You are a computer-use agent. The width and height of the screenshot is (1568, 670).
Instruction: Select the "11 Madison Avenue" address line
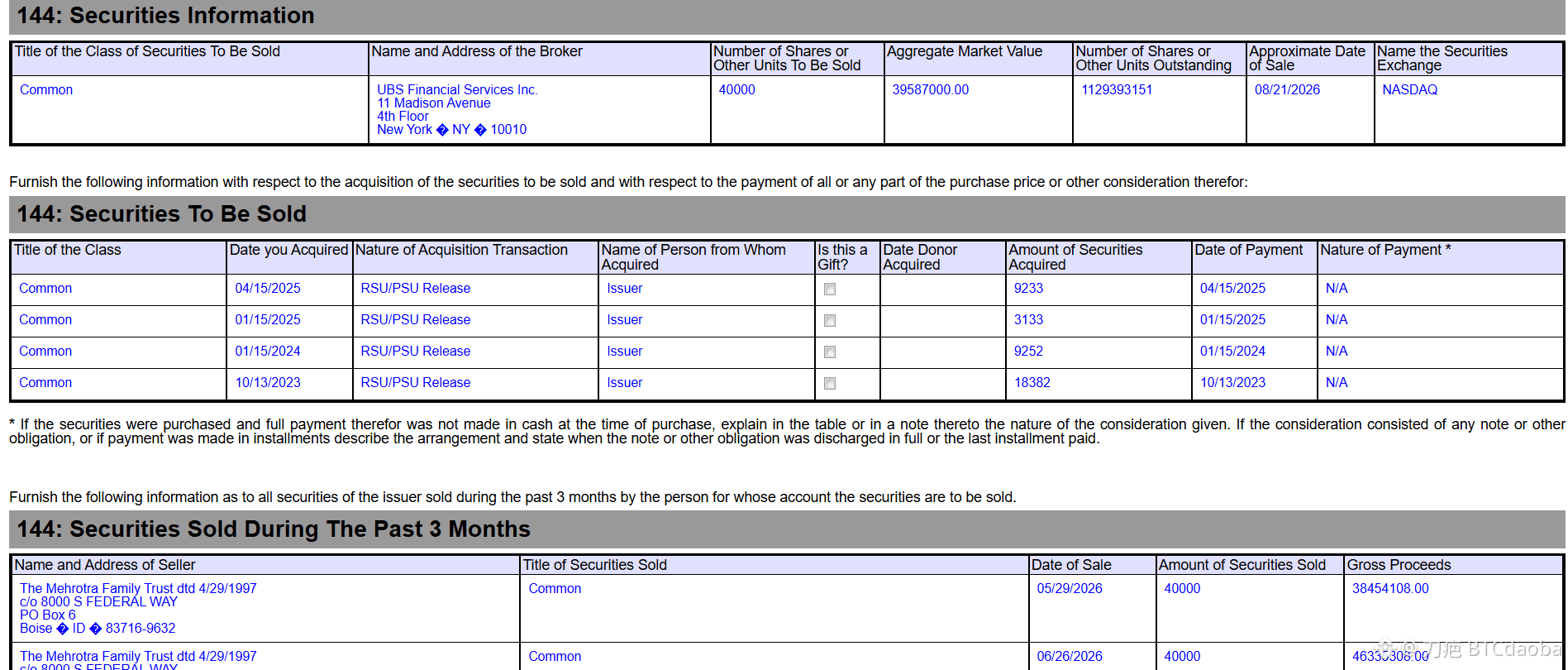[434, 103]
